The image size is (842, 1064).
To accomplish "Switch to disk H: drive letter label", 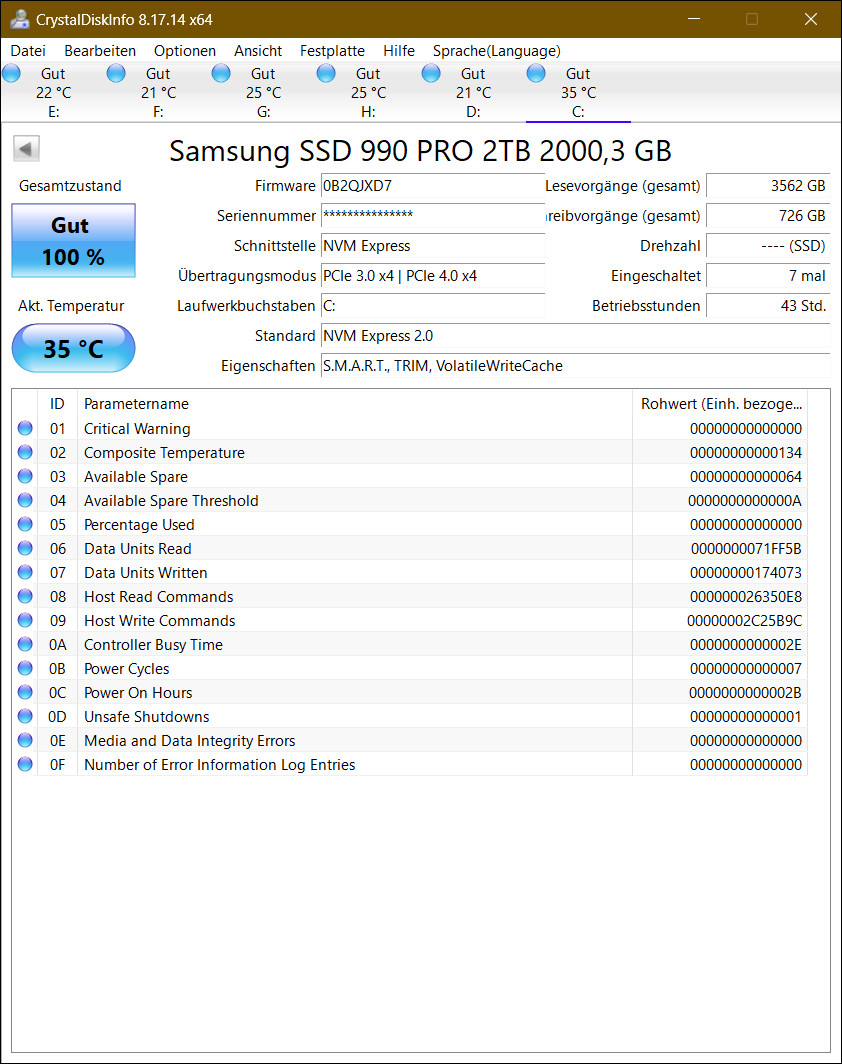I will (368, 112).
